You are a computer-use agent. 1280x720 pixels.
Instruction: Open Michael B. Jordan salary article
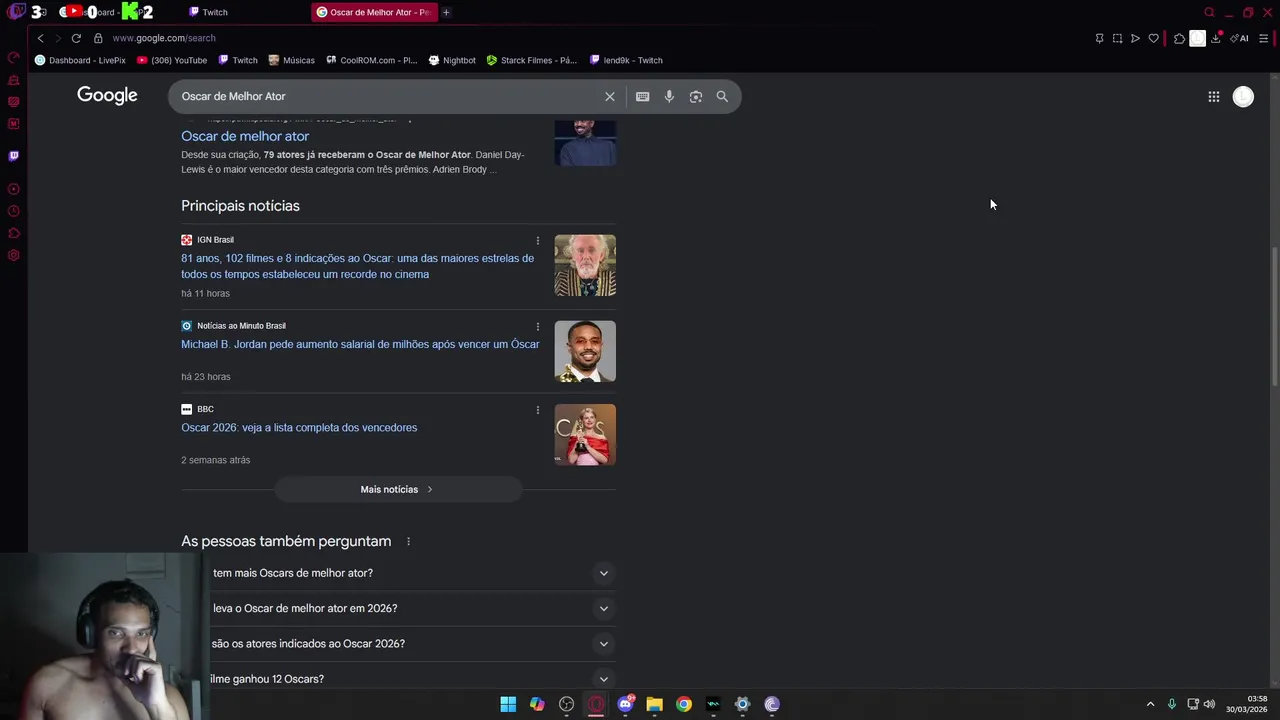click(360, 344)
